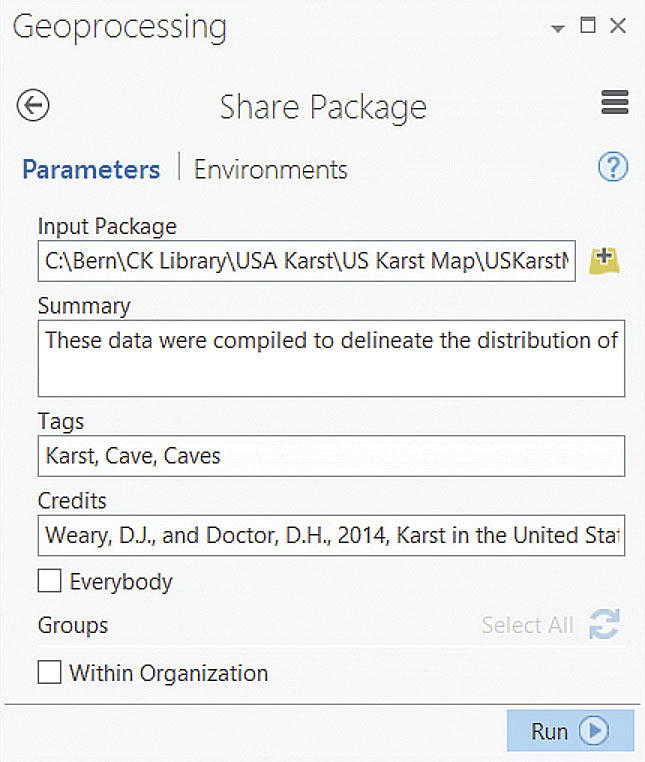The image size is (645, 762).
Task: Switch to the Parameters tab
Action: pos(91,169)
